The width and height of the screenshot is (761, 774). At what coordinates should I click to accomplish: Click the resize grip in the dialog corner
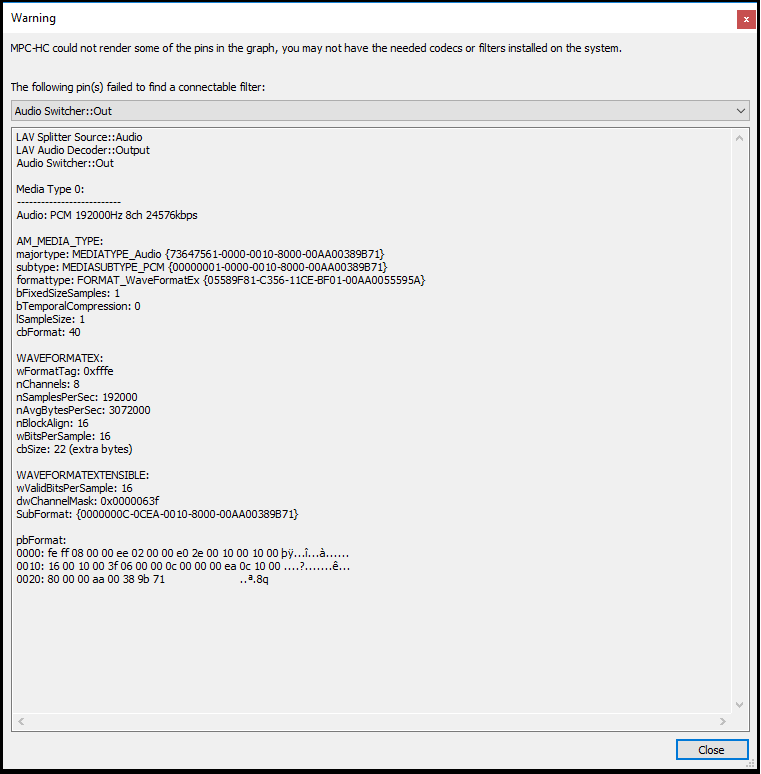(751, 765)
